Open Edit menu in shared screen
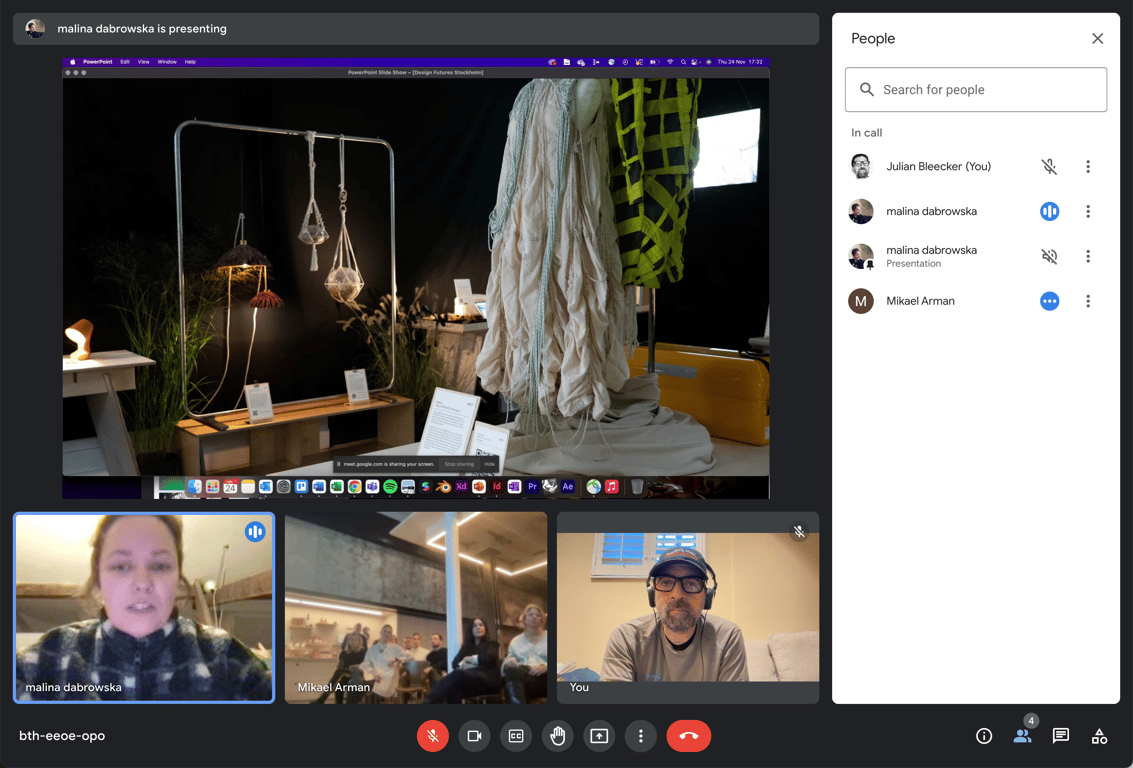This screenshot has height=768, width=1133. pyautogui.click(x=125, y=62)
